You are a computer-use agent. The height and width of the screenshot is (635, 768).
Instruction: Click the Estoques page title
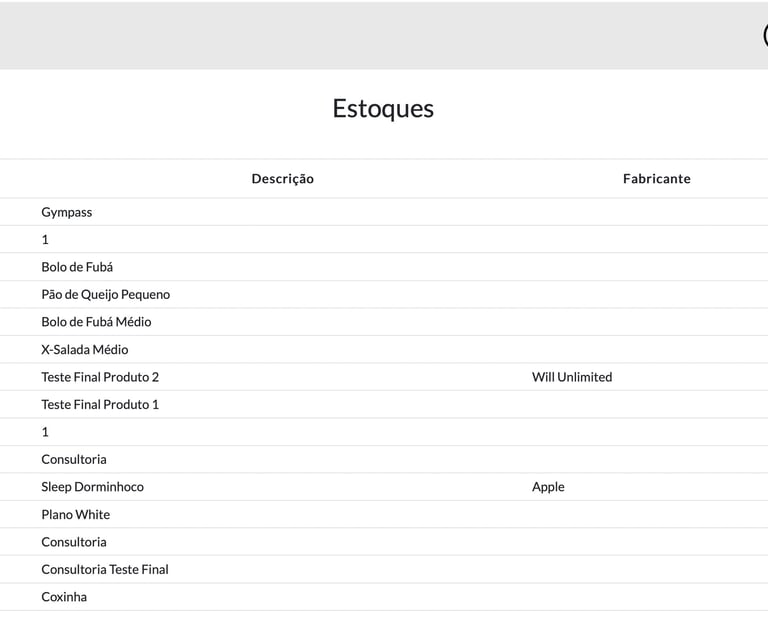point(383,108)
